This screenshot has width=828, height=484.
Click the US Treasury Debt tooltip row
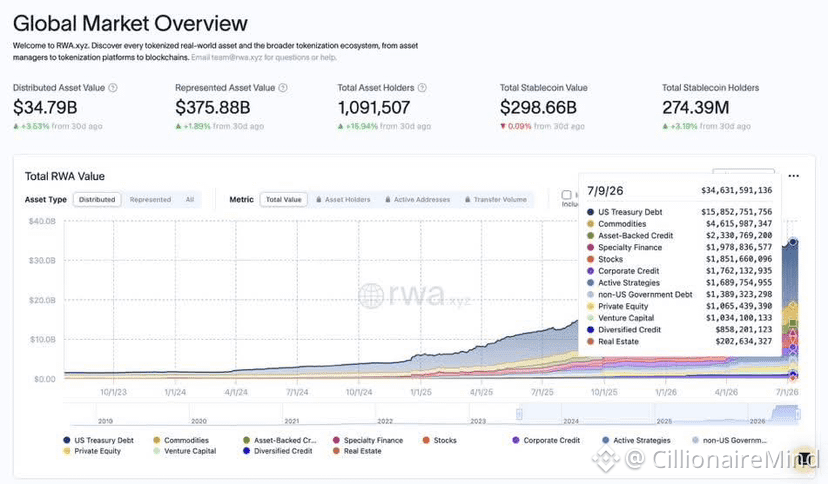pos(679,212)
